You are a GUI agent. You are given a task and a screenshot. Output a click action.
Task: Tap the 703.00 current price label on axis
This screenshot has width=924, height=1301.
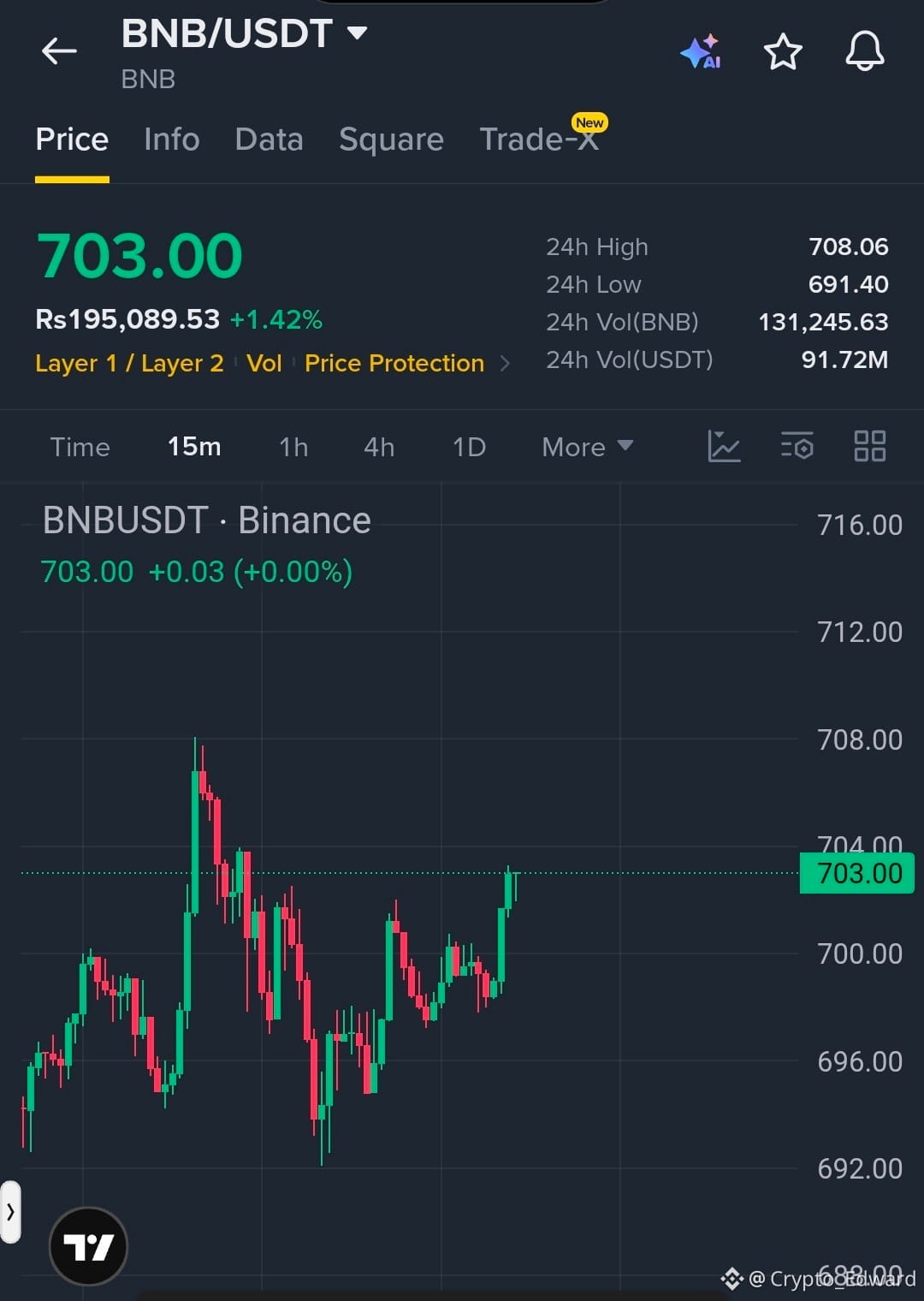pos(857,873)
